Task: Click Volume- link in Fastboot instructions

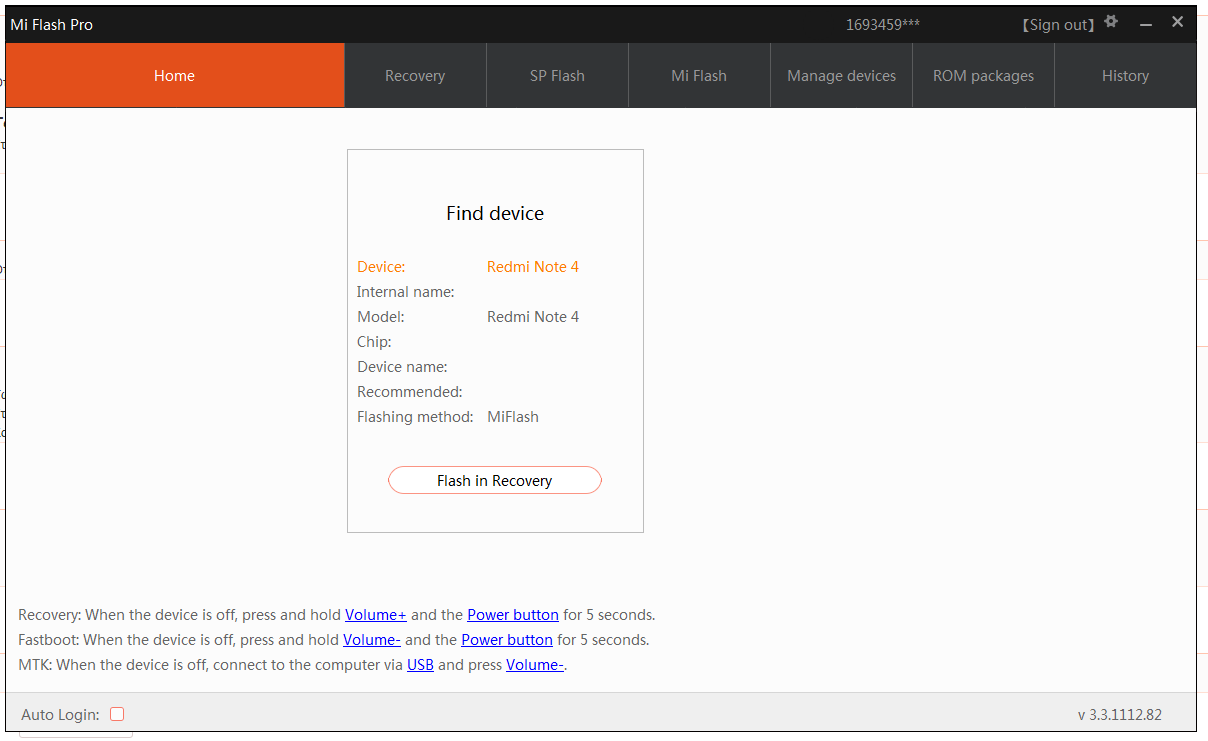Action: coord(372,640)
